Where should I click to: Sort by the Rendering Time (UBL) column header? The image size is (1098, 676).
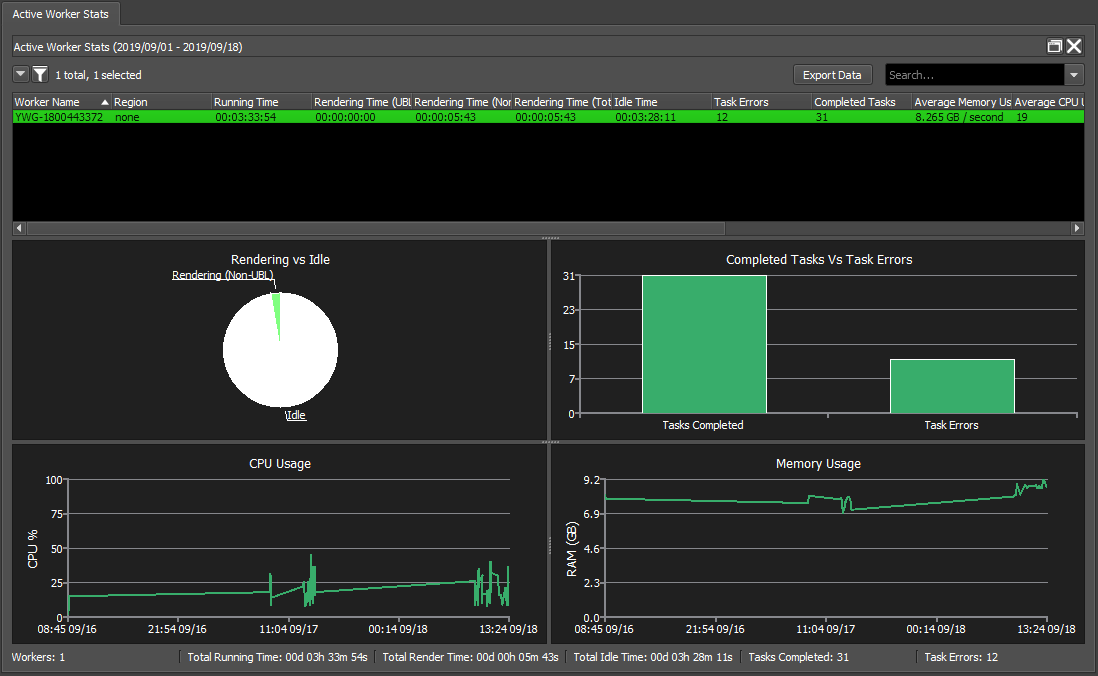click(362, 102)
